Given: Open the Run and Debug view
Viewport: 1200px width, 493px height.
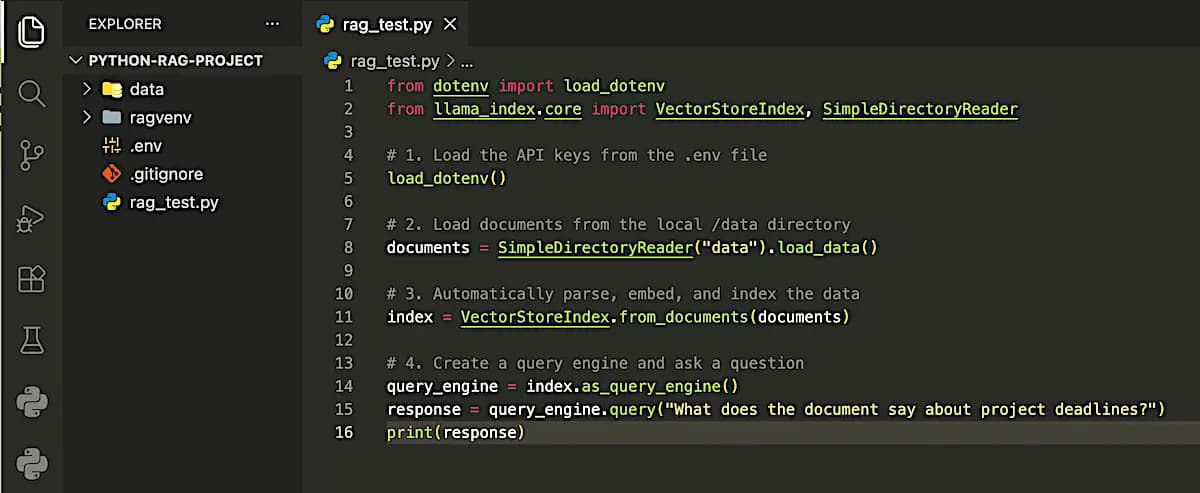Looking at the screenshot, I should click(x=32, y=218).
